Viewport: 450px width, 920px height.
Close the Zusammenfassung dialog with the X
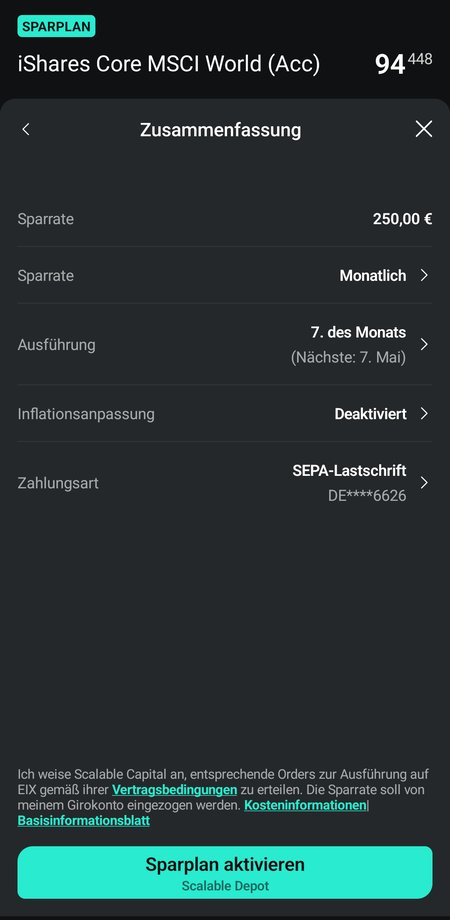(424, 129)
